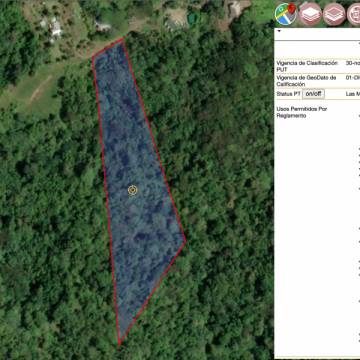
Task: Open the Google Maps round icon
Action: click(x=286, y=14)
